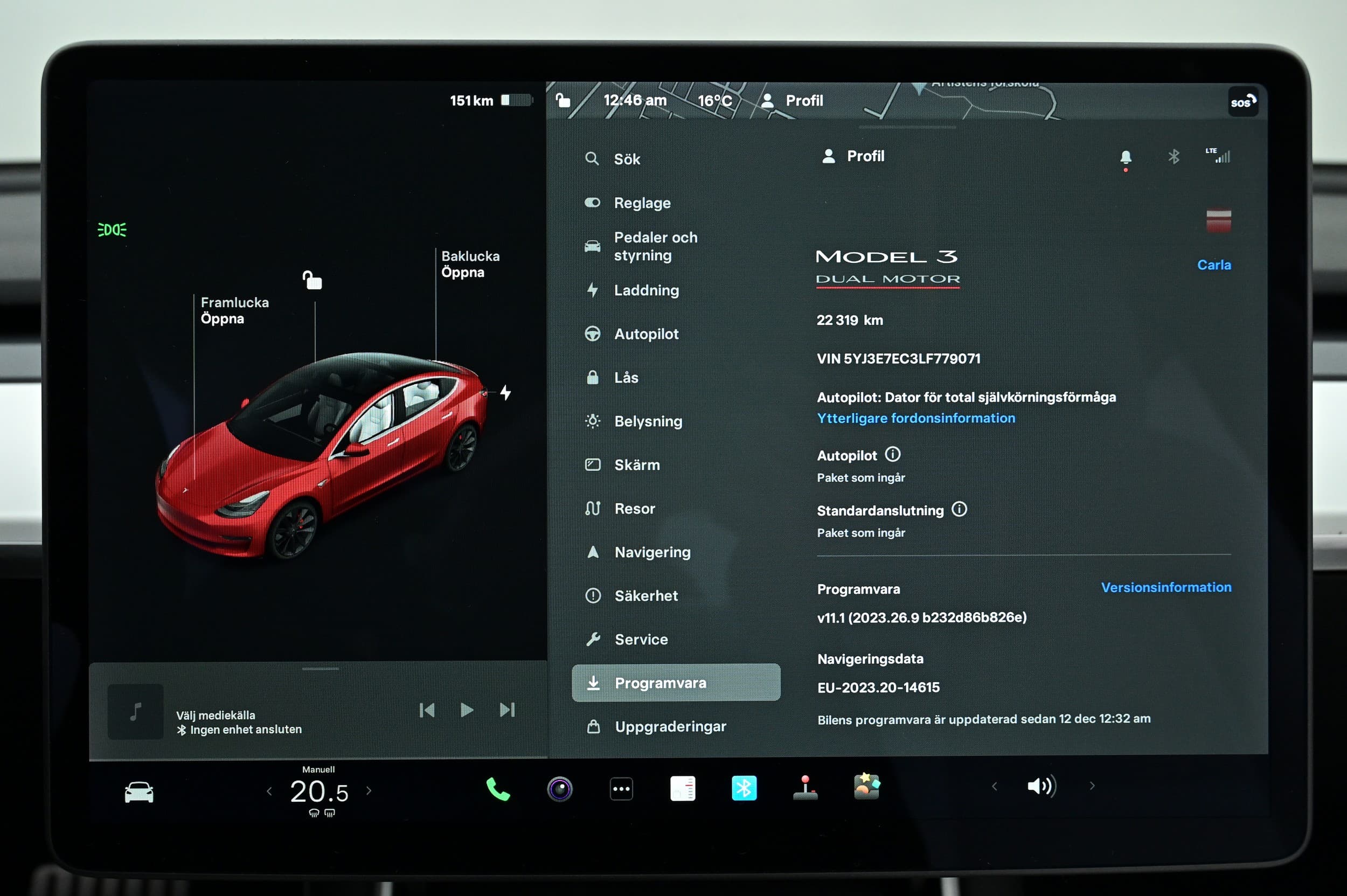Tap the charge port lightning icon

tap(505, 393)
